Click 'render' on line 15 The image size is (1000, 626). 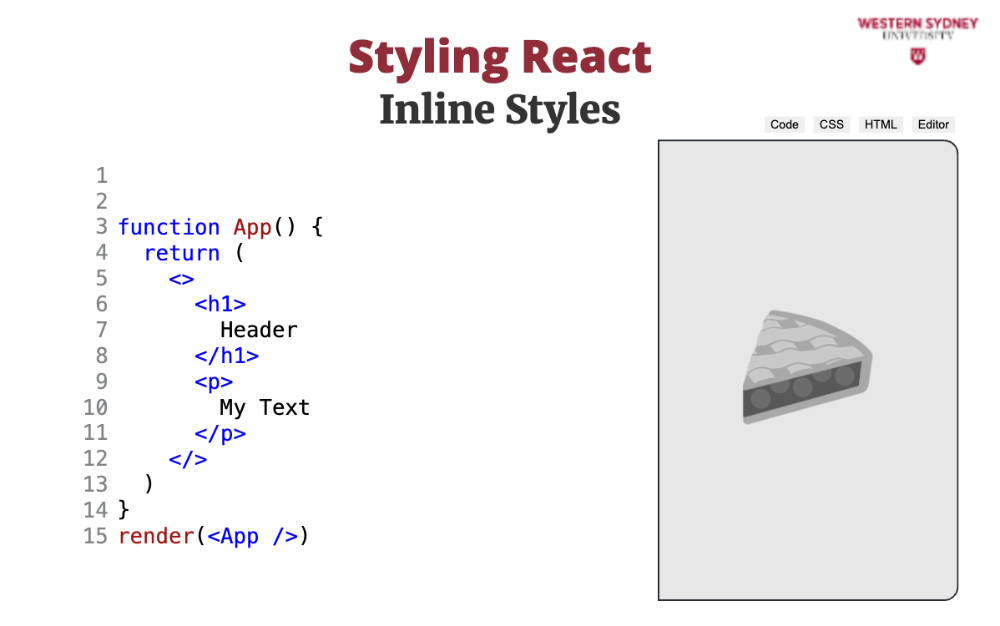coord(155,537)
